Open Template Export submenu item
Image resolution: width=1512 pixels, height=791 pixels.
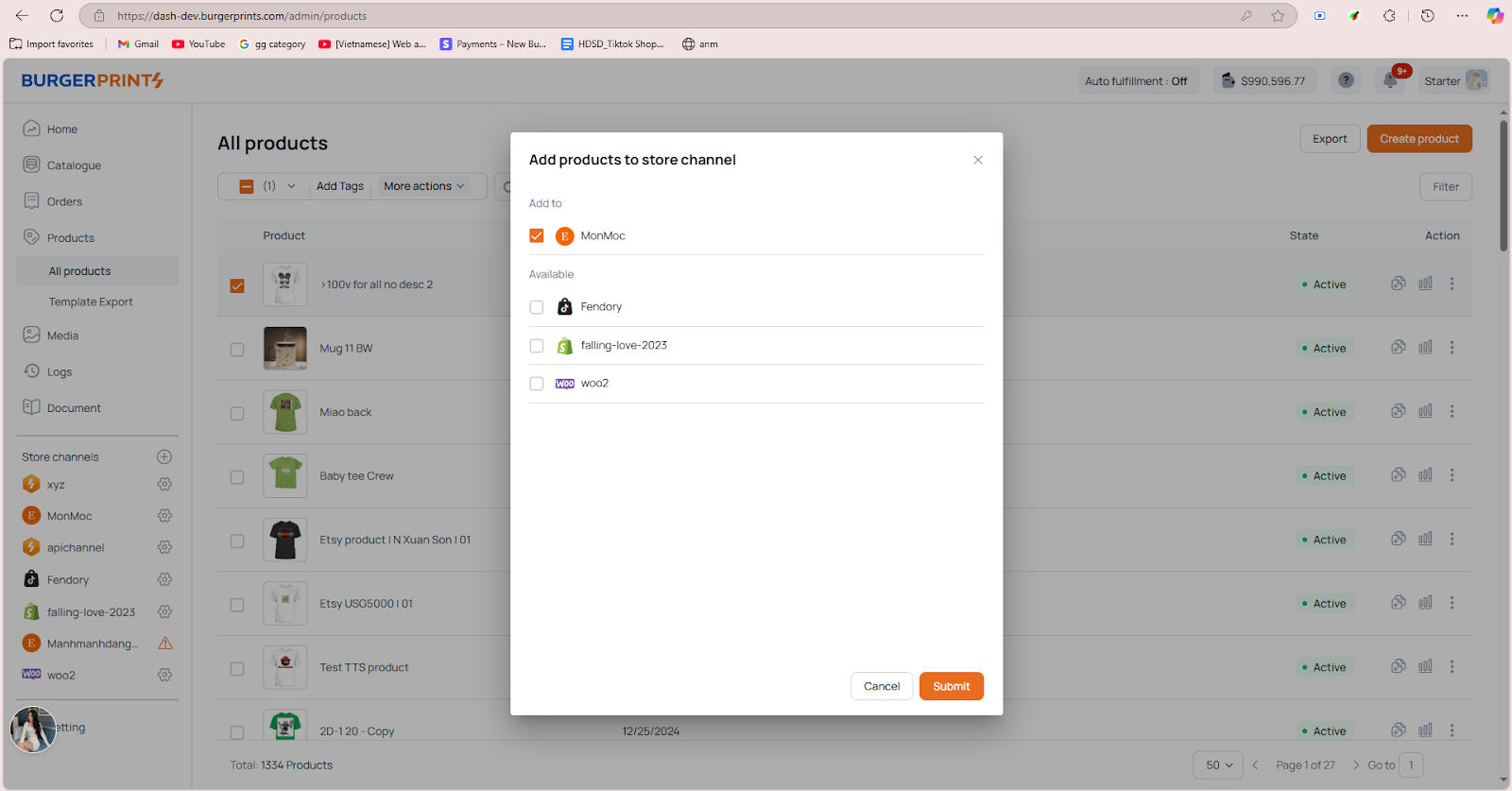pos(91,302)
